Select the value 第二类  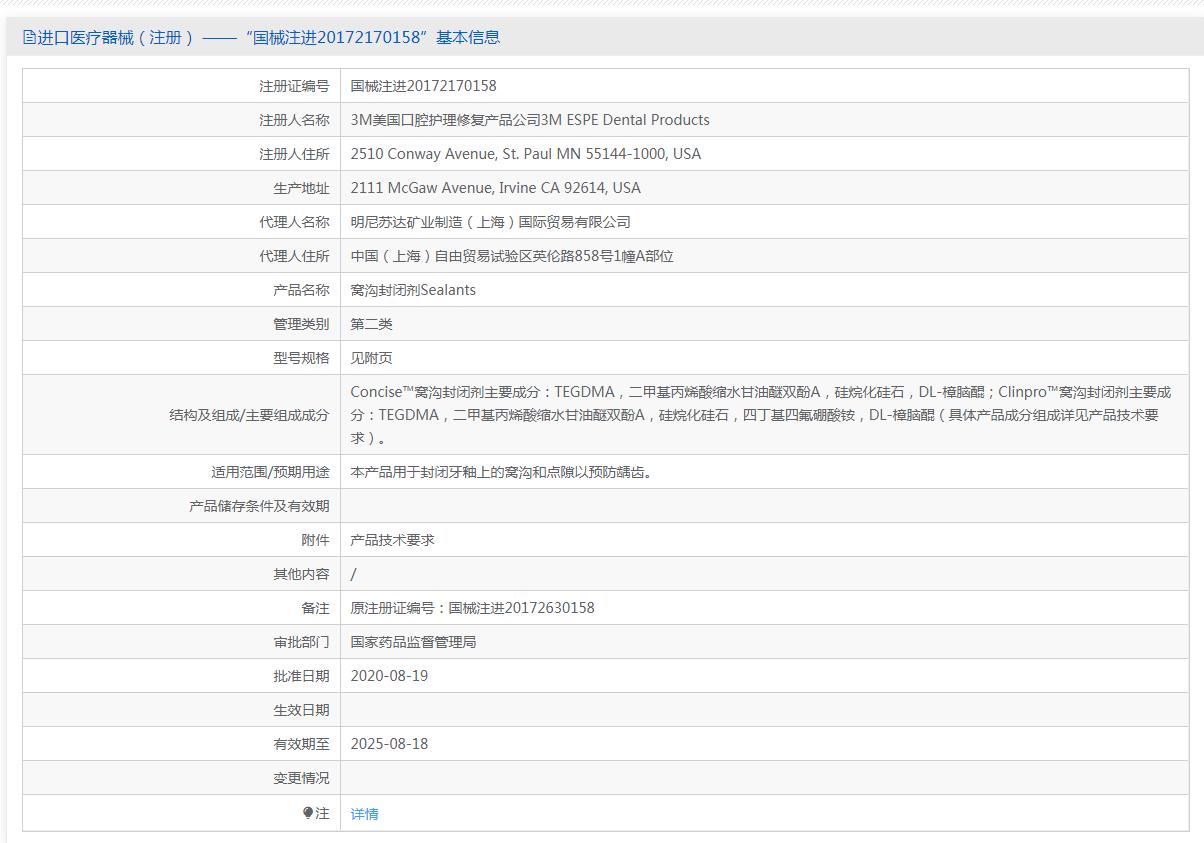(x=372, y=324)
